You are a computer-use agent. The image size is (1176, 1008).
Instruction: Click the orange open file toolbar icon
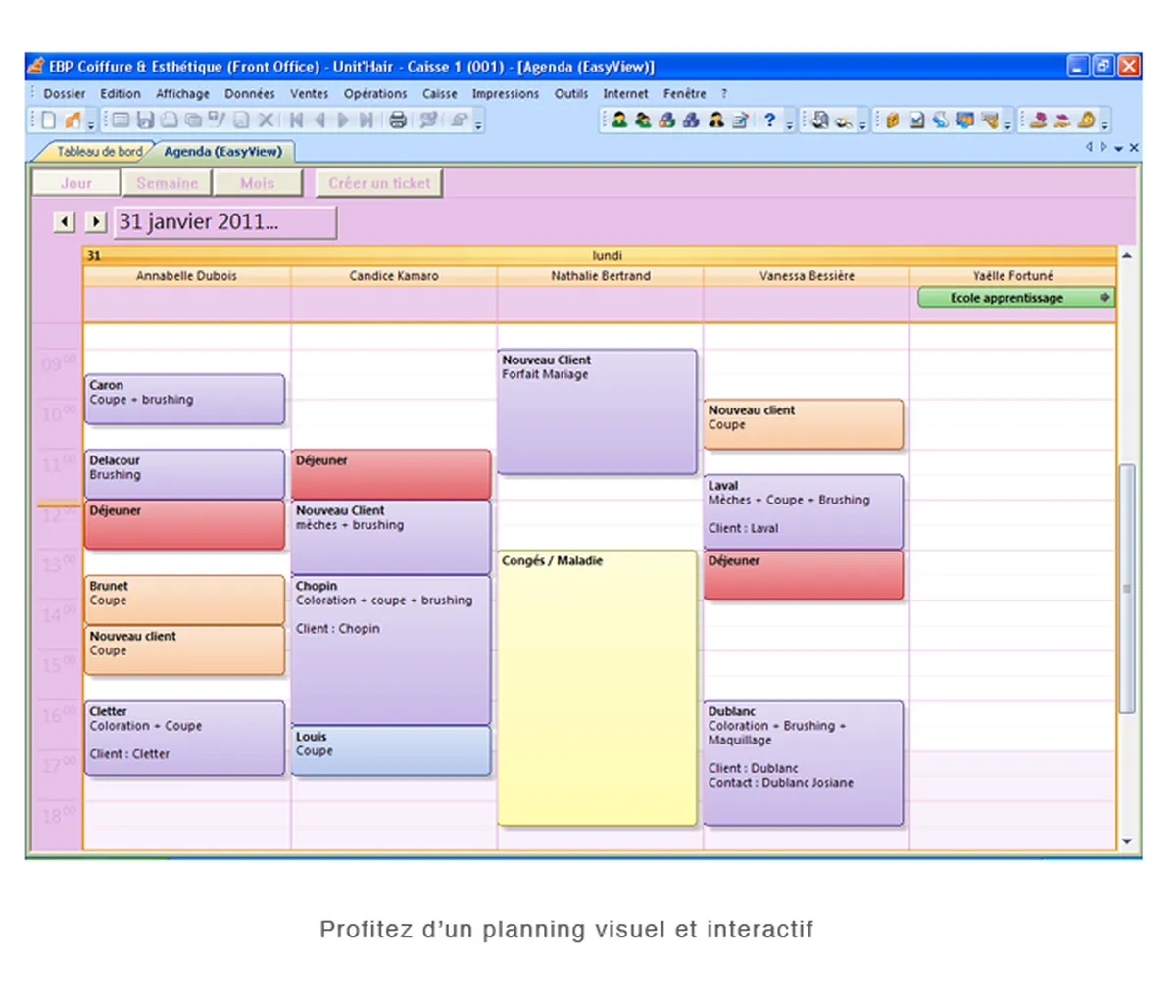[73, 120]
